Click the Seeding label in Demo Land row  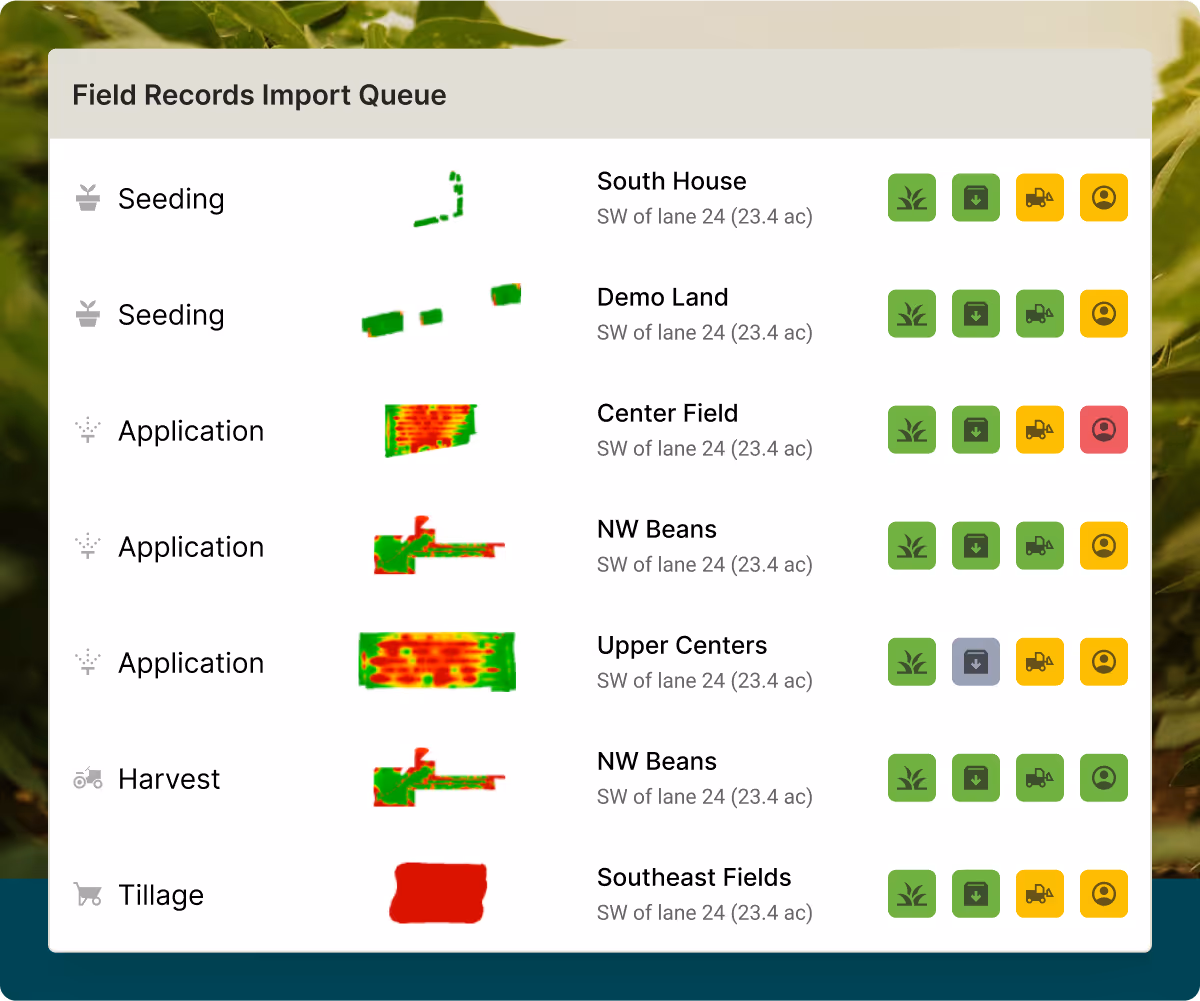point(171,316)
